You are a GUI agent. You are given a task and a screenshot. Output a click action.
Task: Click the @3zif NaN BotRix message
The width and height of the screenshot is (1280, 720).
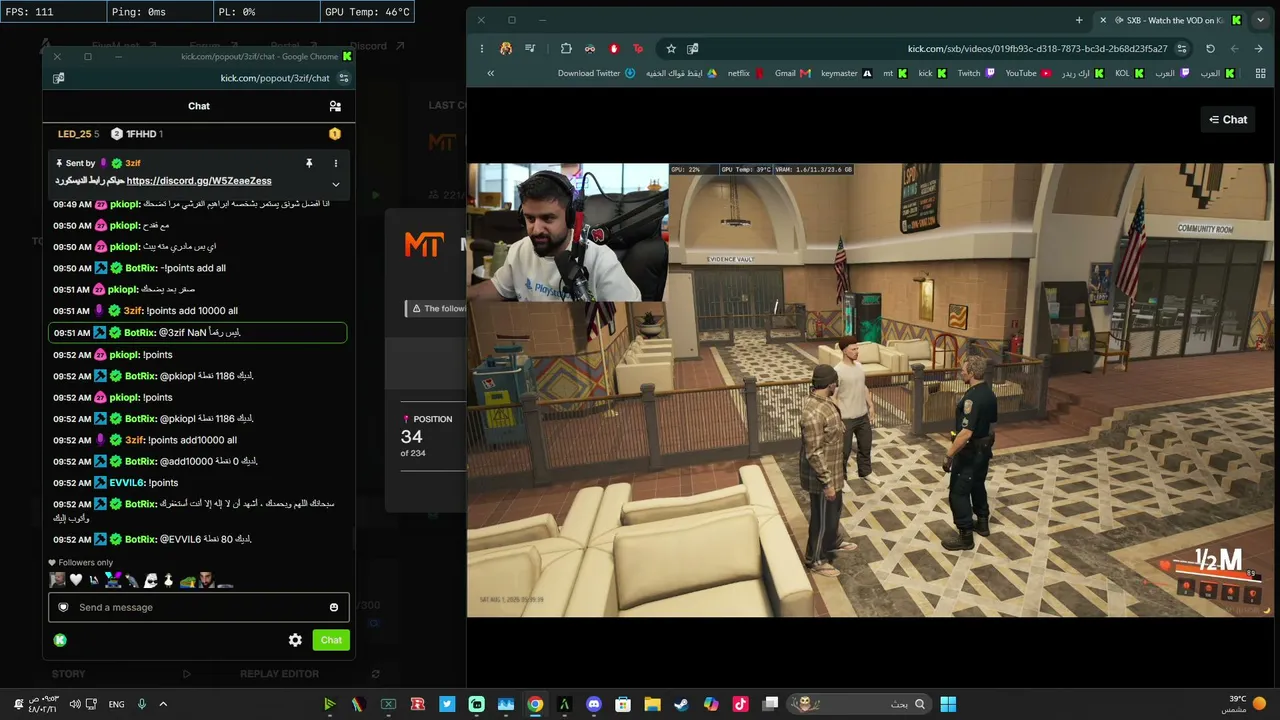pyautogui.click(x=198, y=333)
